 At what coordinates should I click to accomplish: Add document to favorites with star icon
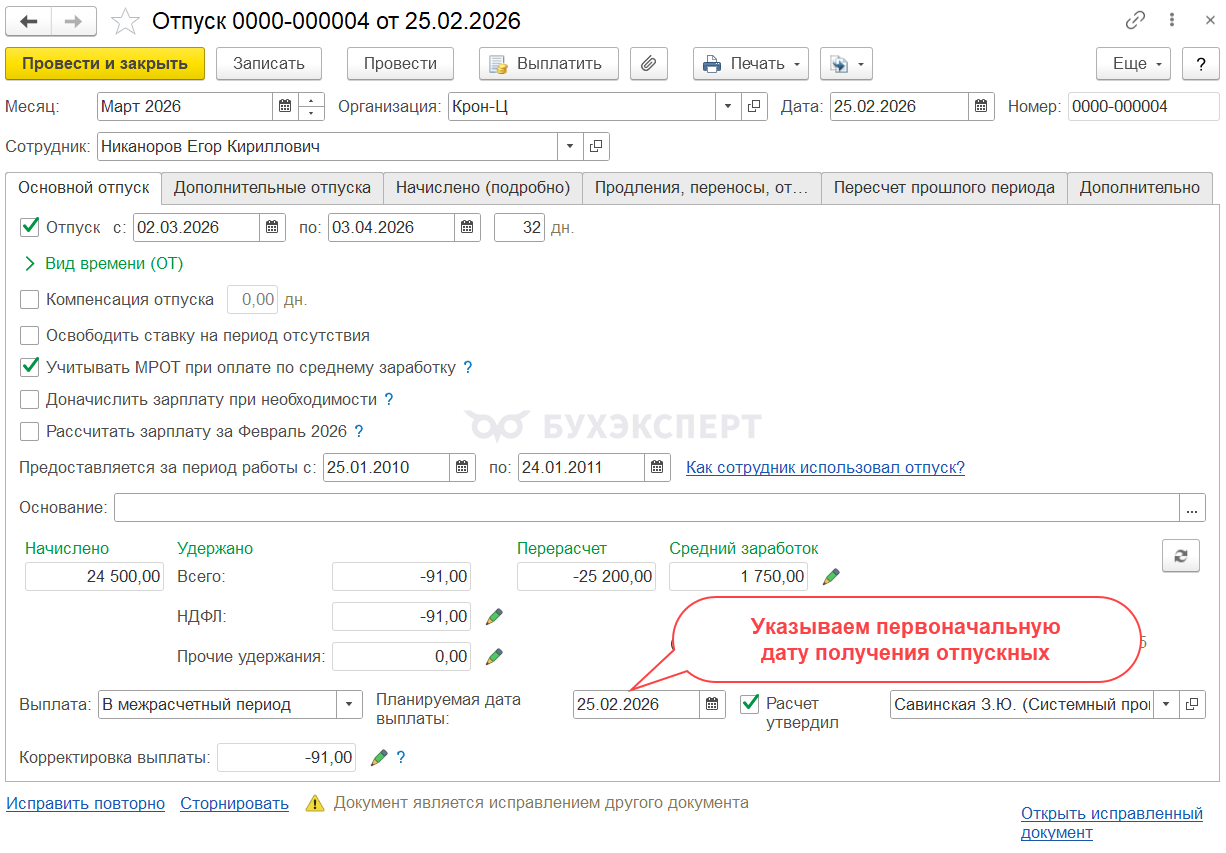click(x=125, y=21)
